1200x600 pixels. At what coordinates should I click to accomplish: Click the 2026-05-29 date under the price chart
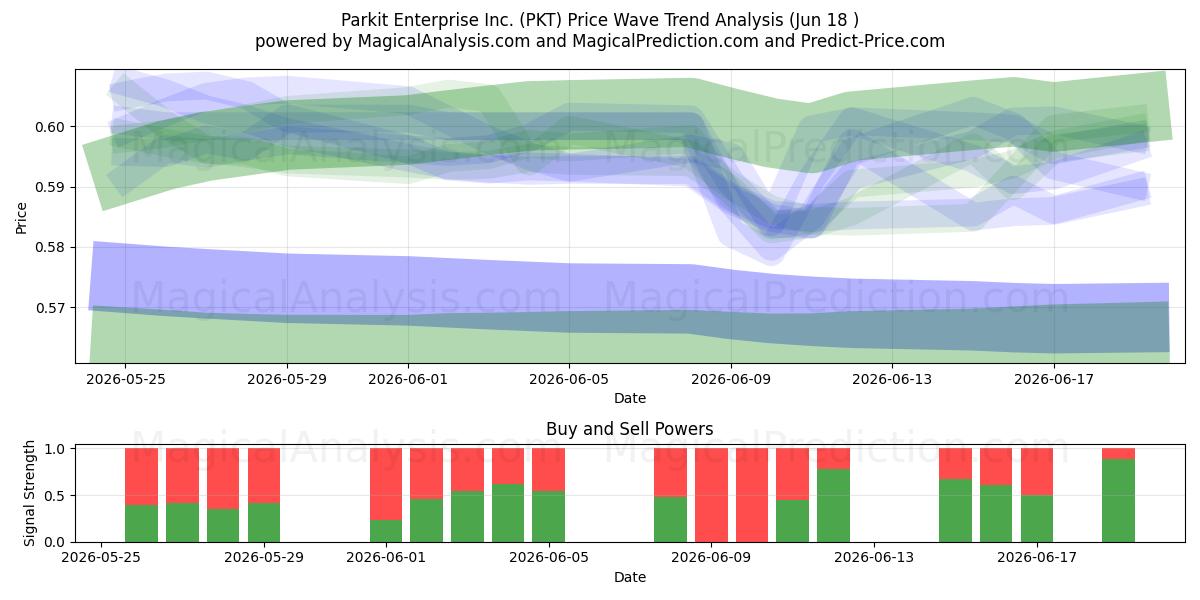(x=287, y=379)
